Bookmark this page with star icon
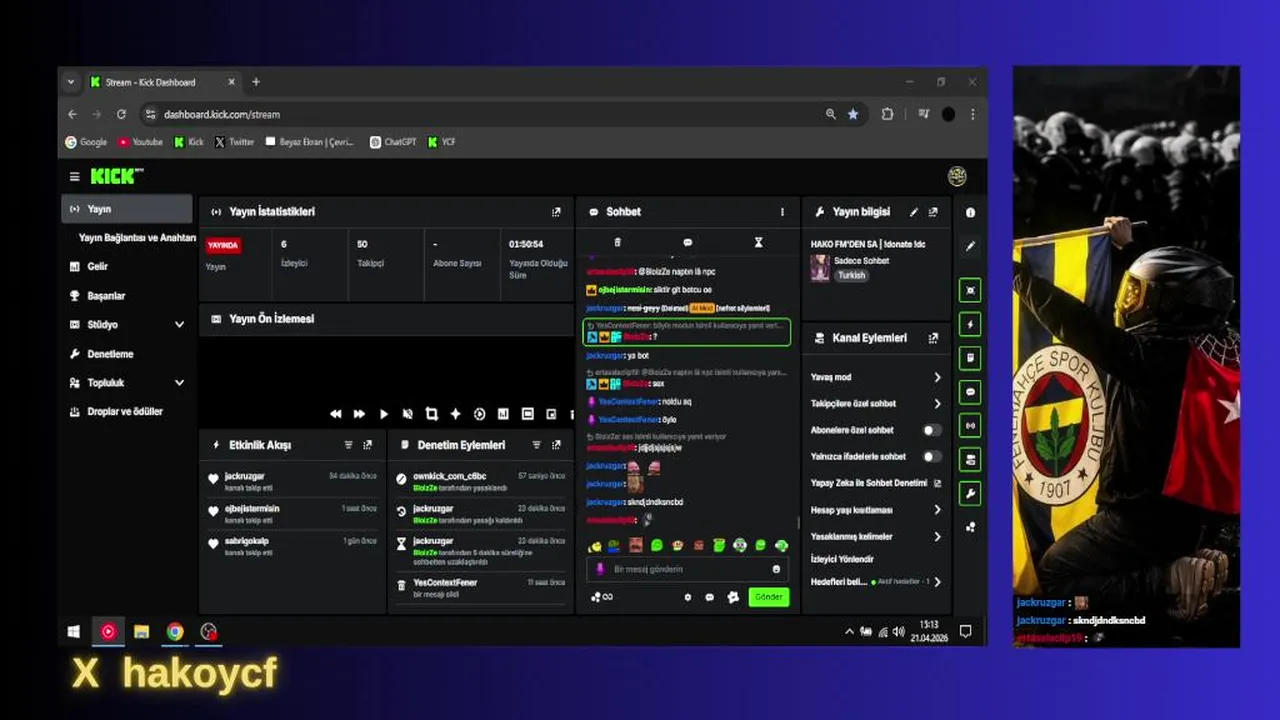Viewport: 1280px width, 720px height. click(x=853, y=114)
